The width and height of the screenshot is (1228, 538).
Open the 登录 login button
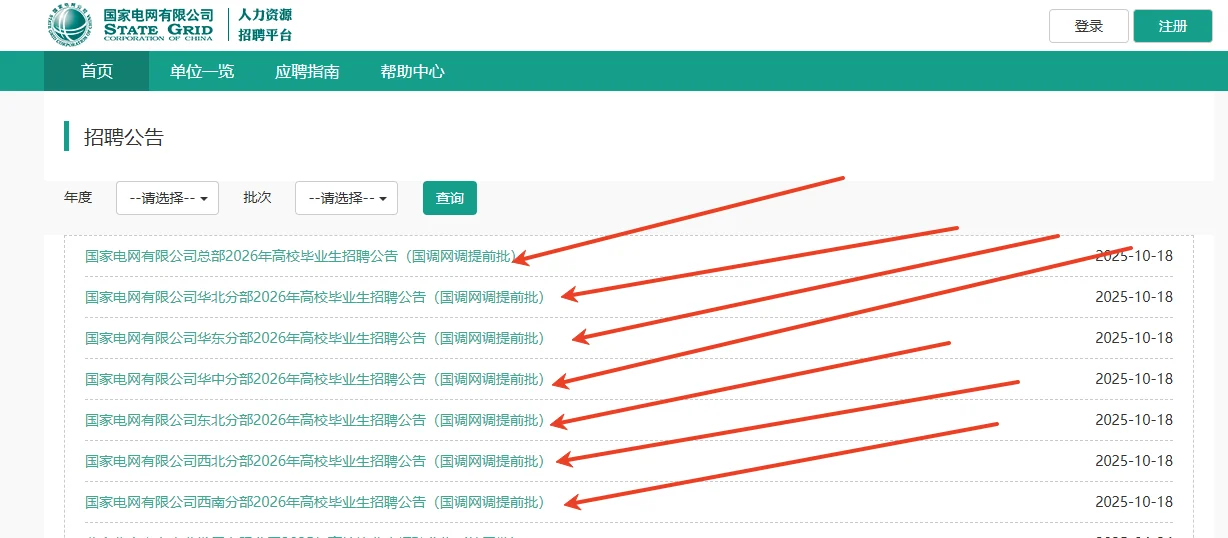pos(1089,26)
